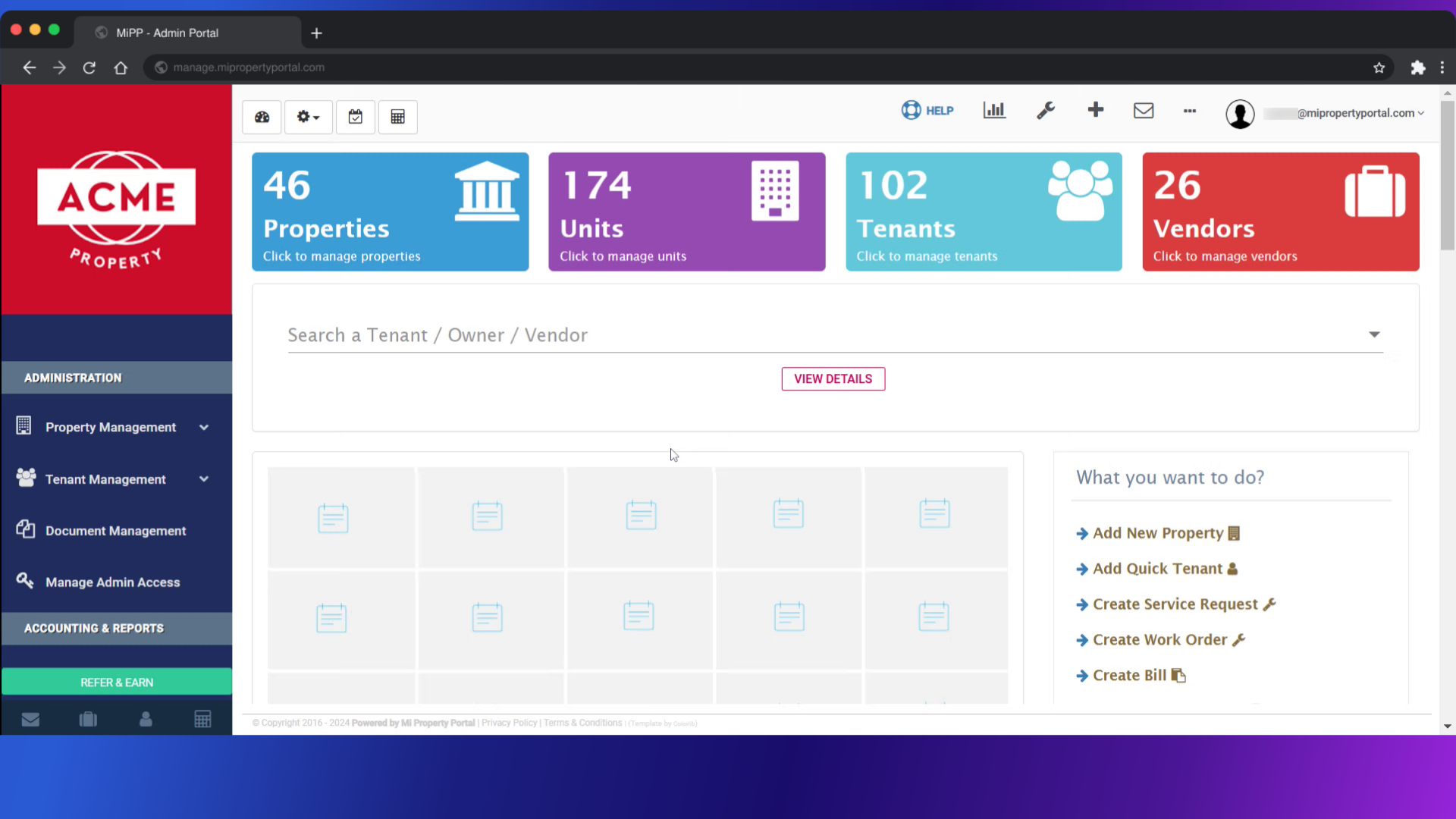This screenshot has height=819, width=1456.
Task: Click the REFER & EARN button
Action: pos(116,682)
